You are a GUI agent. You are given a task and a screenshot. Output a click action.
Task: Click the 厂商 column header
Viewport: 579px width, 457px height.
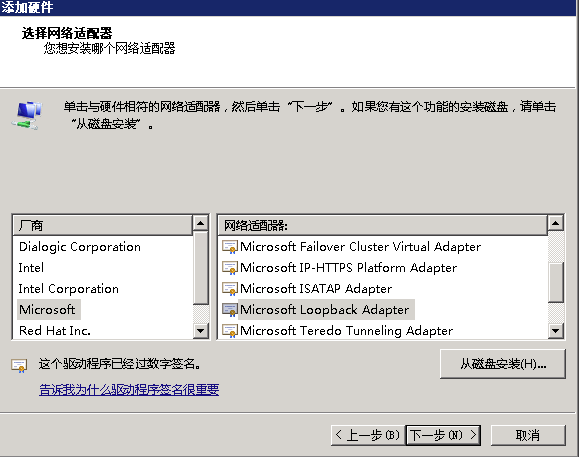(103, 225)
